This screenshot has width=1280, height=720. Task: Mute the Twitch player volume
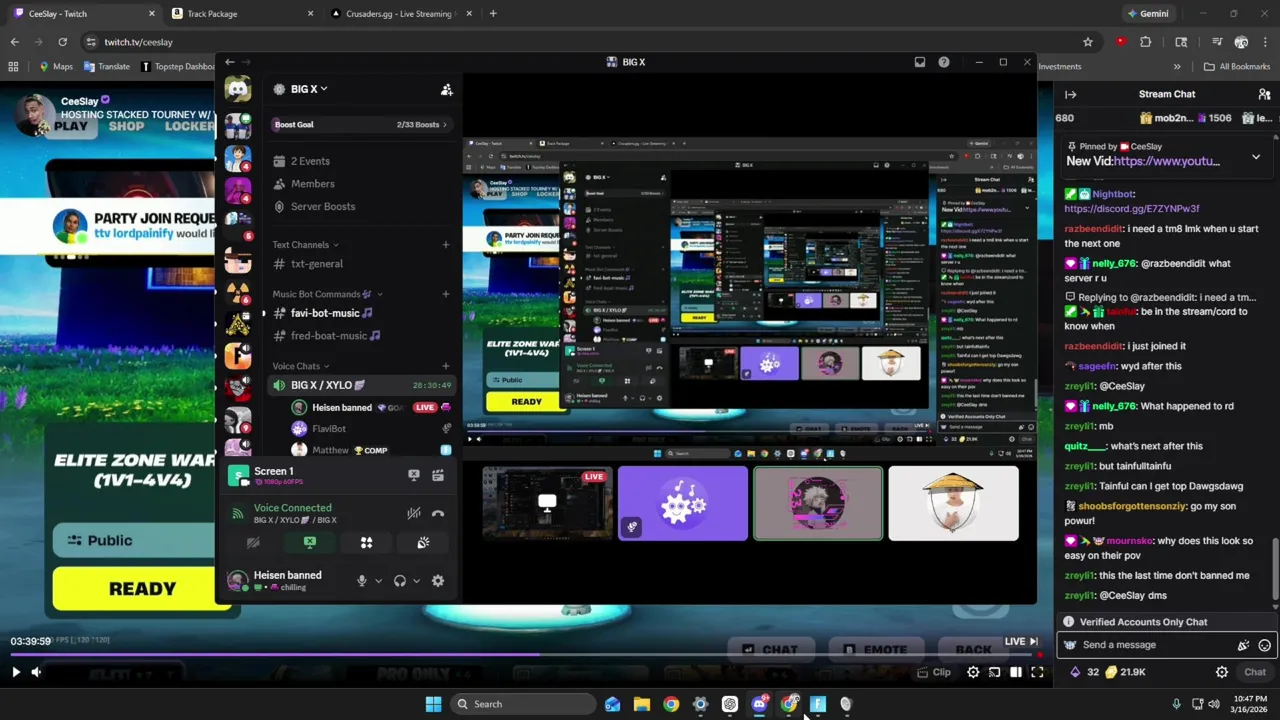point(36,673)
